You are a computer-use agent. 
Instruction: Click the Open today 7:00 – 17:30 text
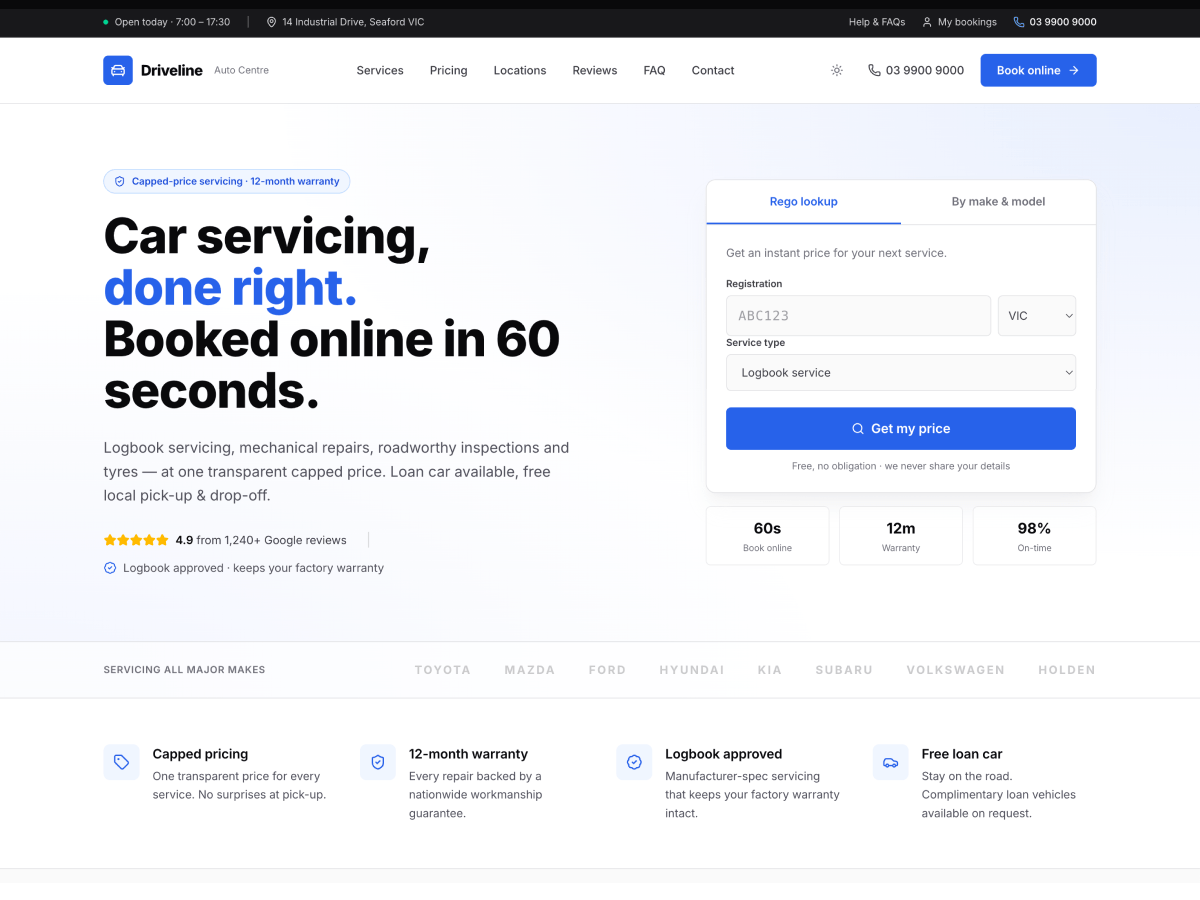pos(172,22)
